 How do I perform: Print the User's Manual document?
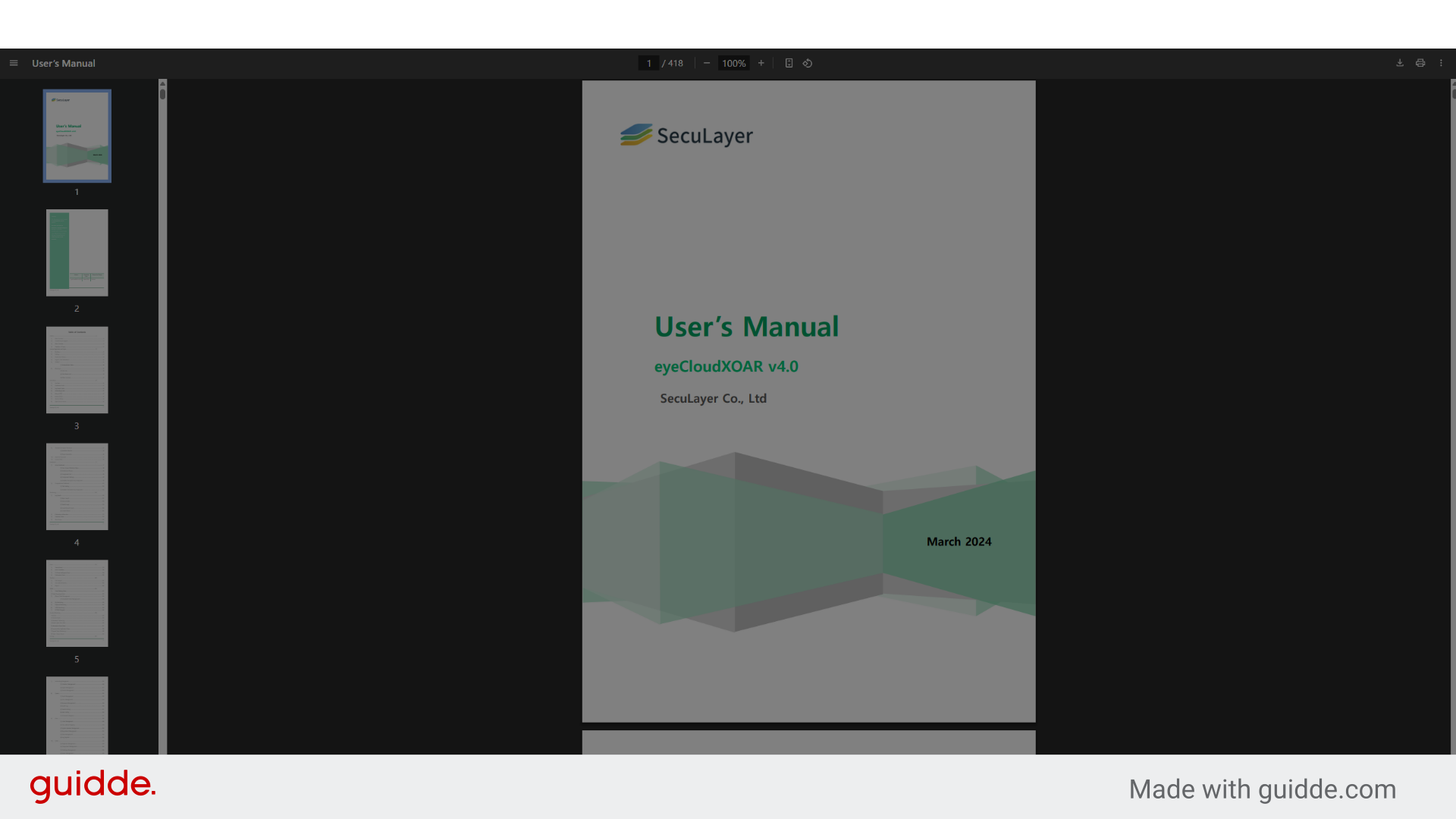(1420, 63)
